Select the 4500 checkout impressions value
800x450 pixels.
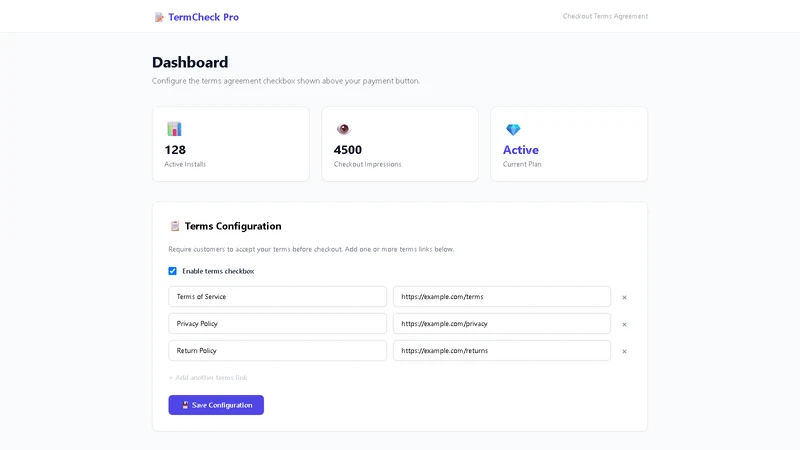[x=347, y=150]
